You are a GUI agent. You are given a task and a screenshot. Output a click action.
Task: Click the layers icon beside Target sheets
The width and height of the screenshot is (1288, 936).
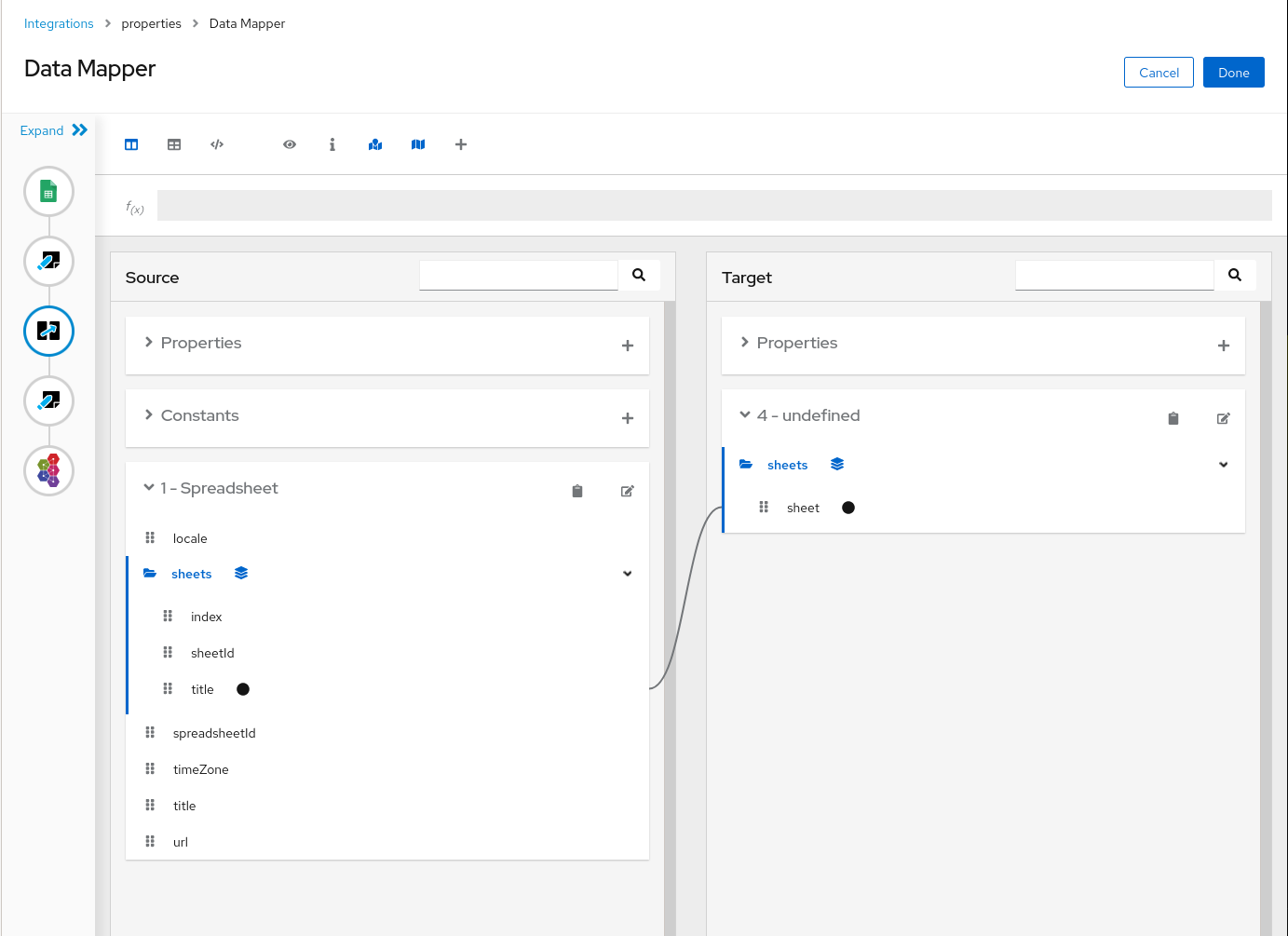(x=837, y=464)
